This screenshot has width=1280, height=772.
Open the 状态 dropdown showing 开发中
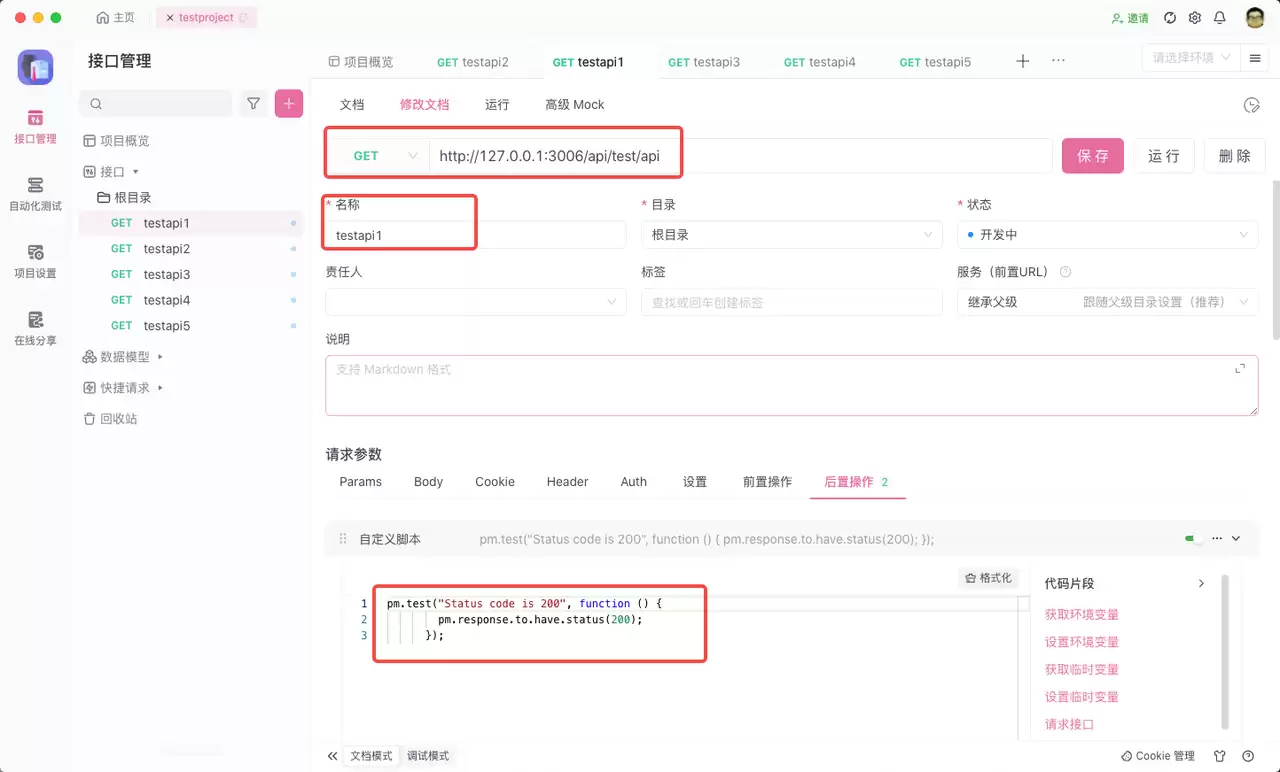click(1107, 235)
